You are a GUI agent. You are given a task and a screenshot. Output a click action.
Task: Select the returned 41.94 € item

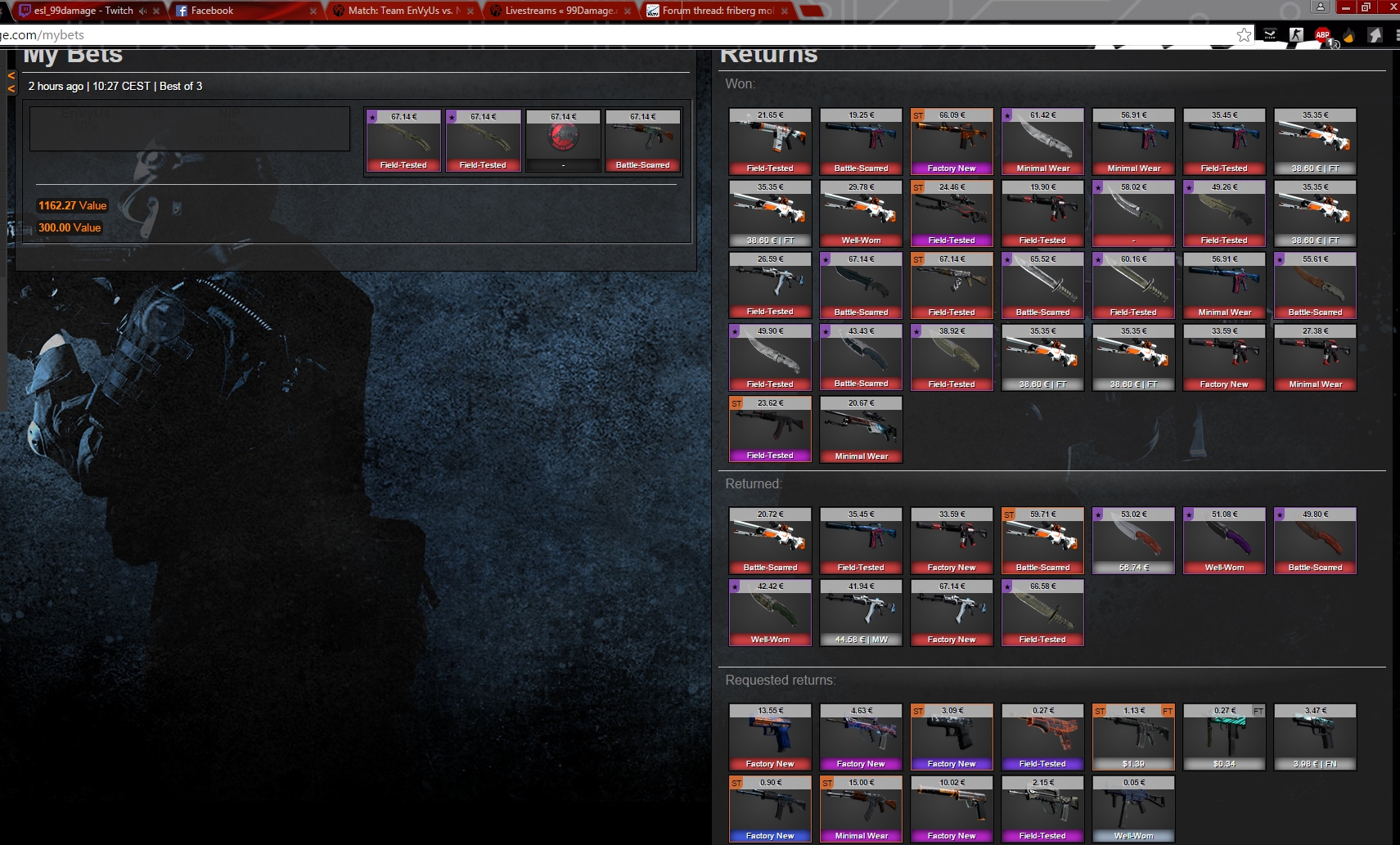pos(861,613)
